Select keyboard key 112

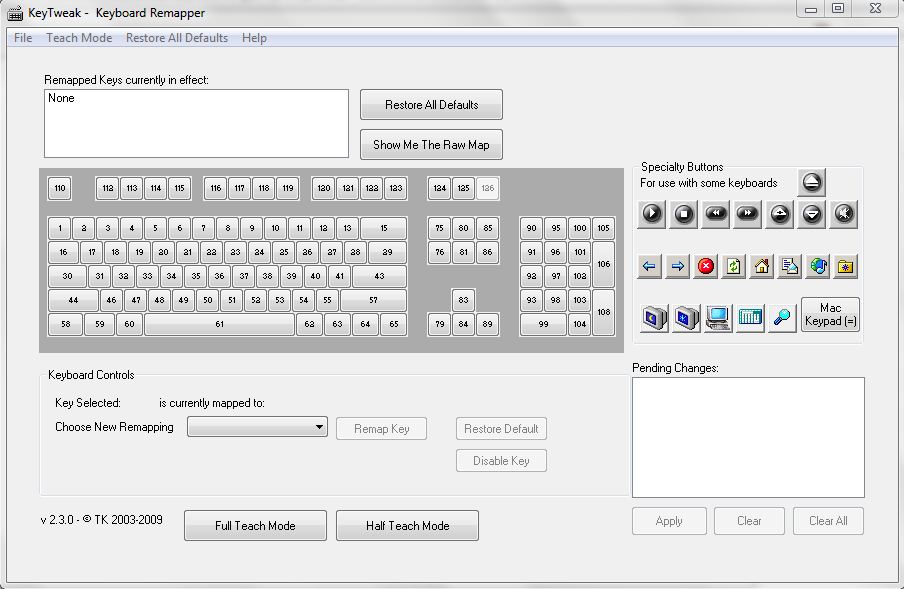[x=108, y=188]
